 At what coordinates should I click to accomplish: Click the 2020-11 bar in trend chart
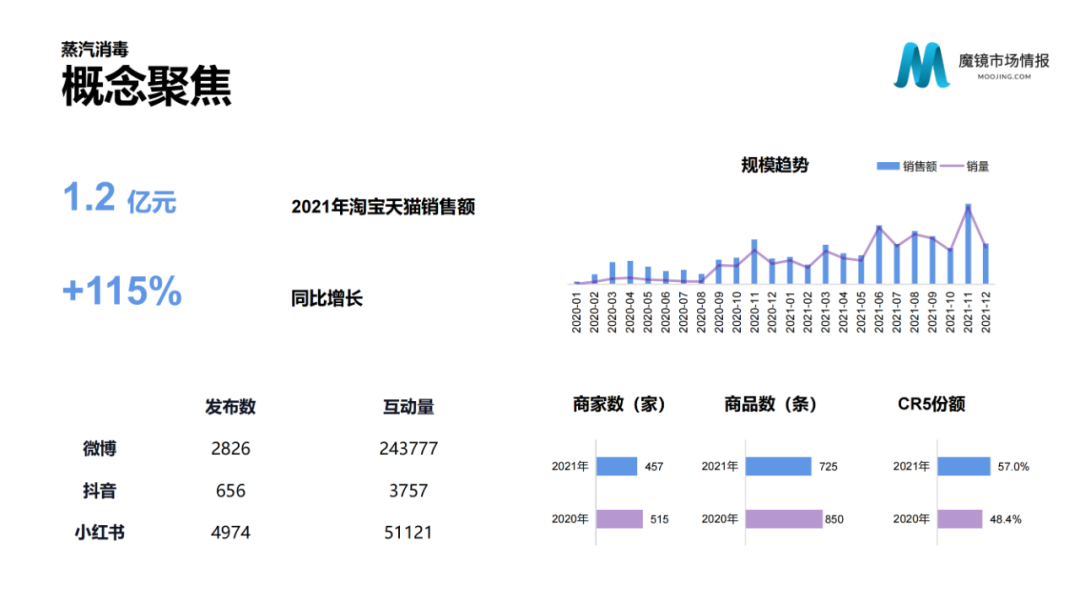(x=754, y=262)
